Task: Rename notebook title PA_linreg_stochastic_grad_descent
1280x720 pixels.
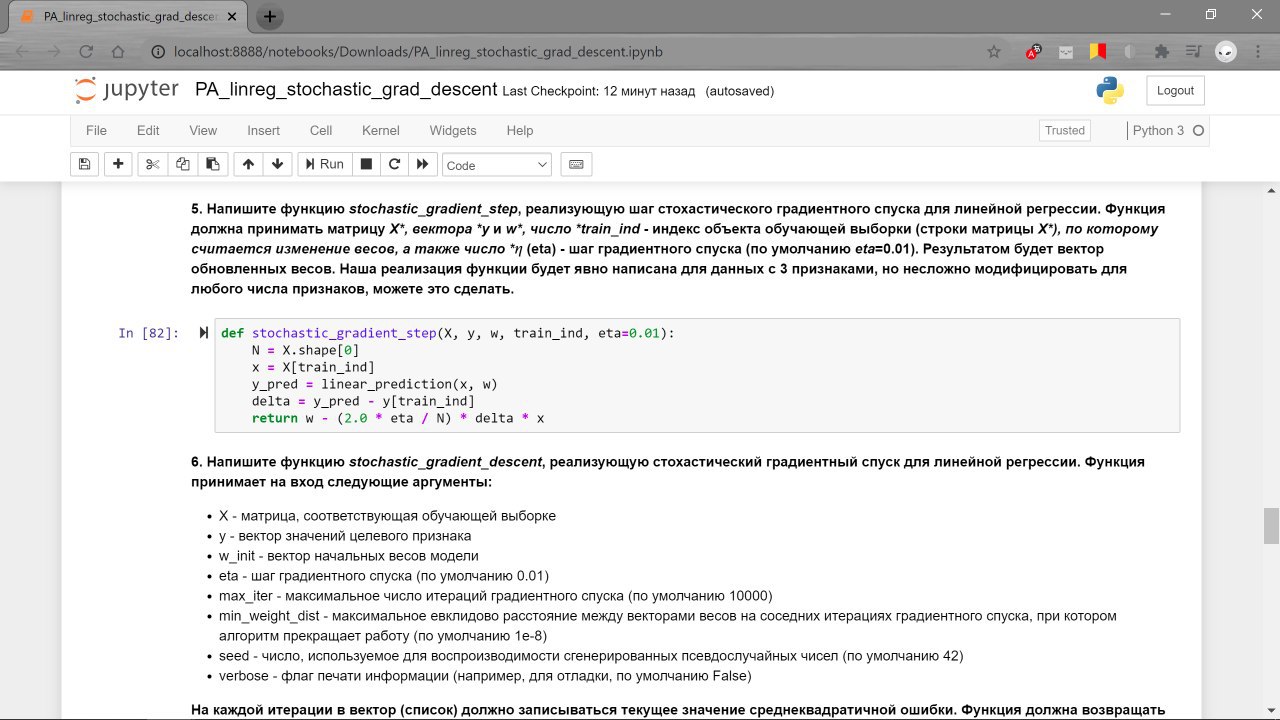Action: coord(346,90)
